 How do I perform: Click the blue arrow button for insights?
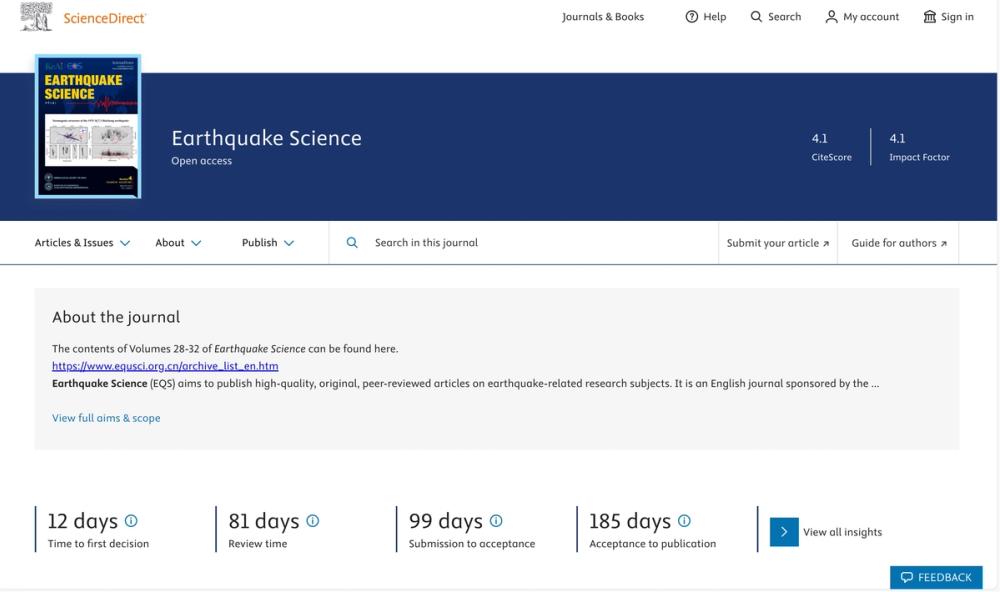(x=784, y=532)
